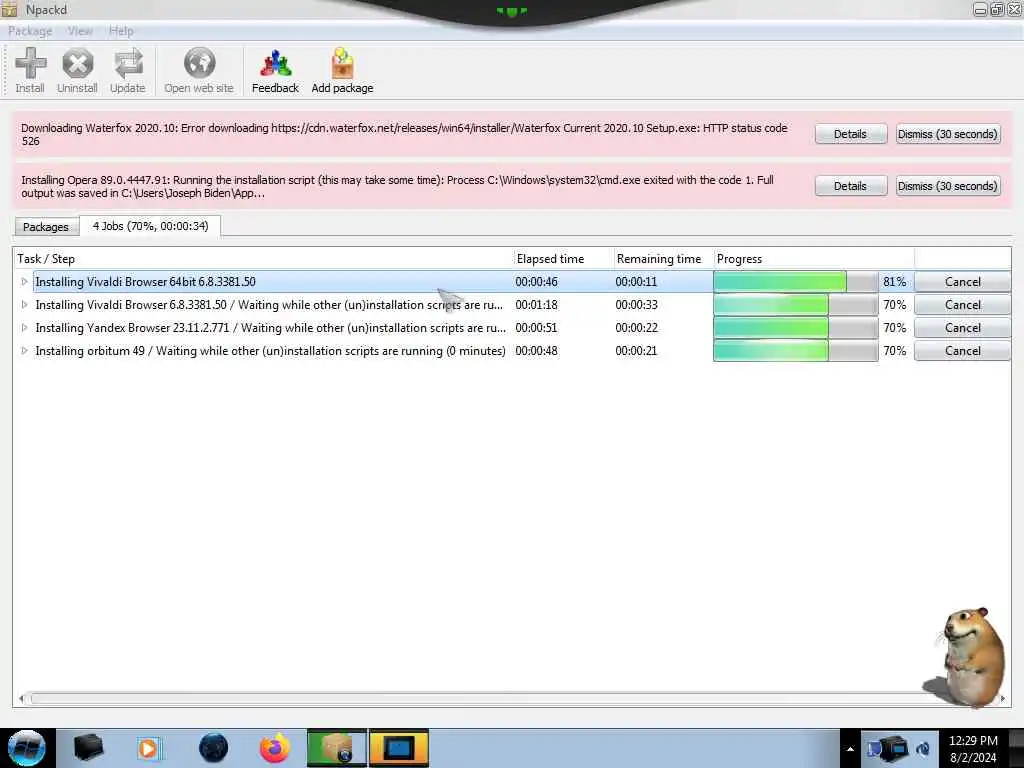Cancel the orbitum 49 installation job
Viewport: 1024px width, 768px height.
click(x=963, y=351)
